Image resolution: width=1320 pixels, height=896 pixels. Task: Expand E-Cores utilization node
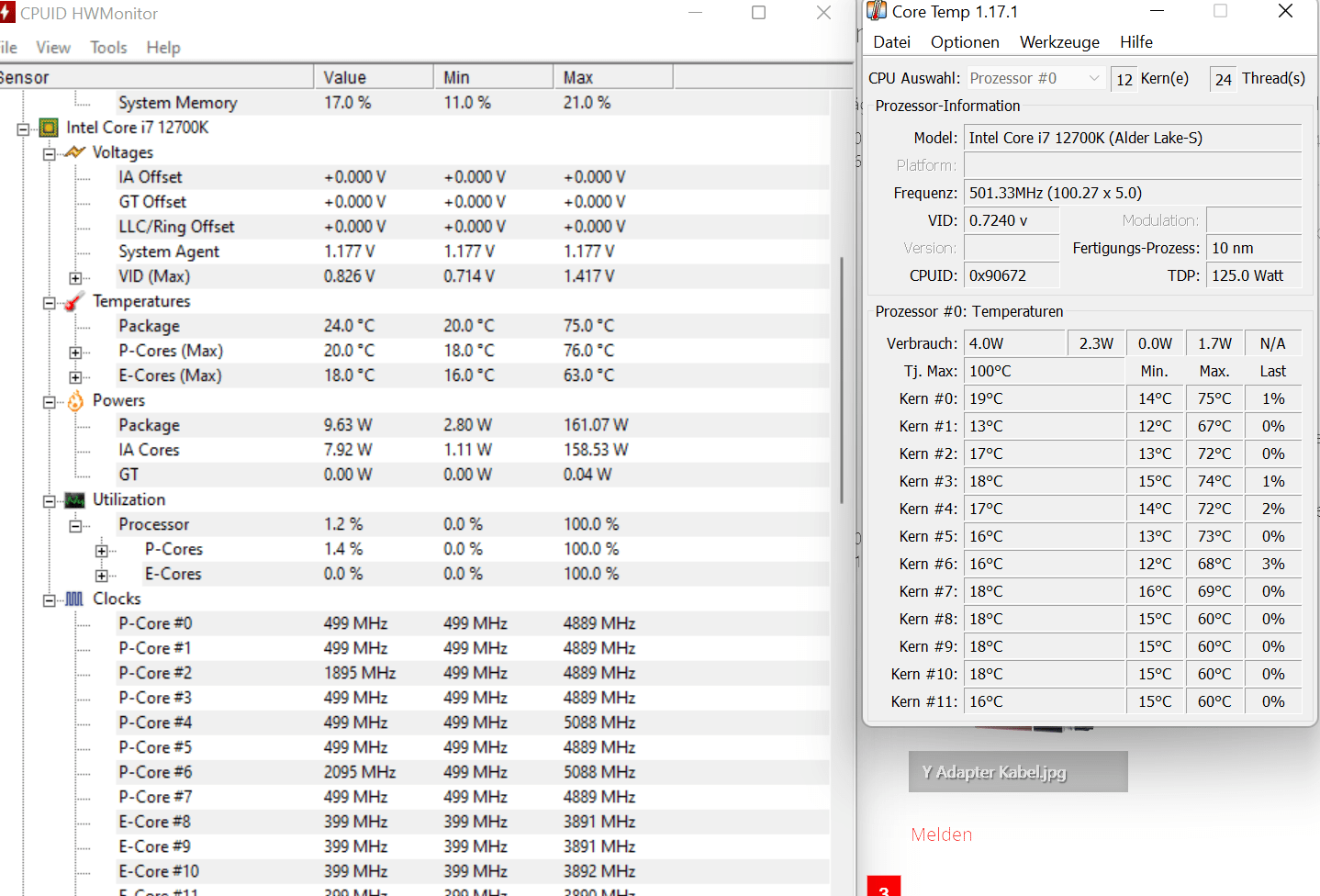[x=101, y=575]
